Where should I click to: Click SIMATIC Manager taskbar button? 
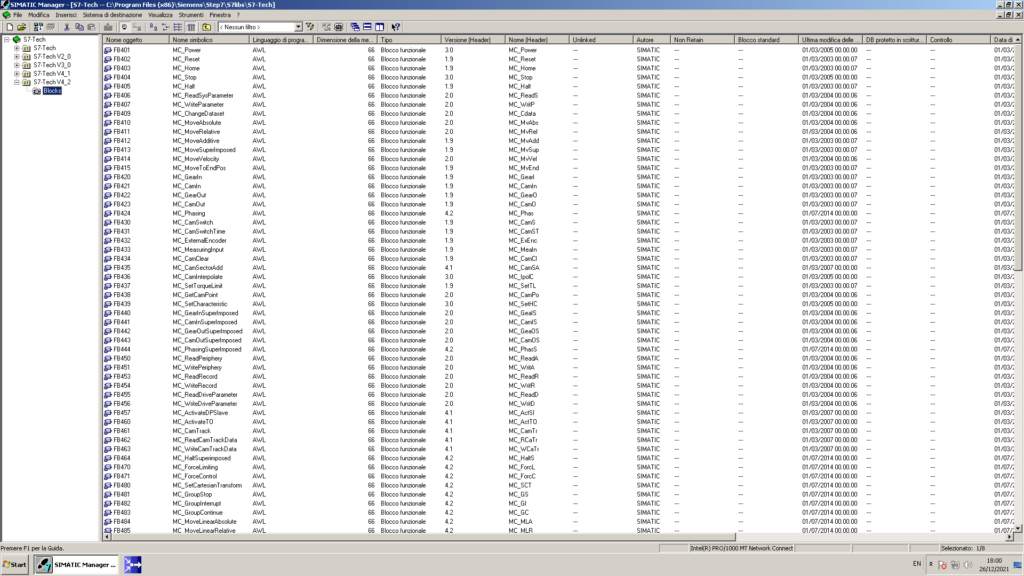point(76,564)
